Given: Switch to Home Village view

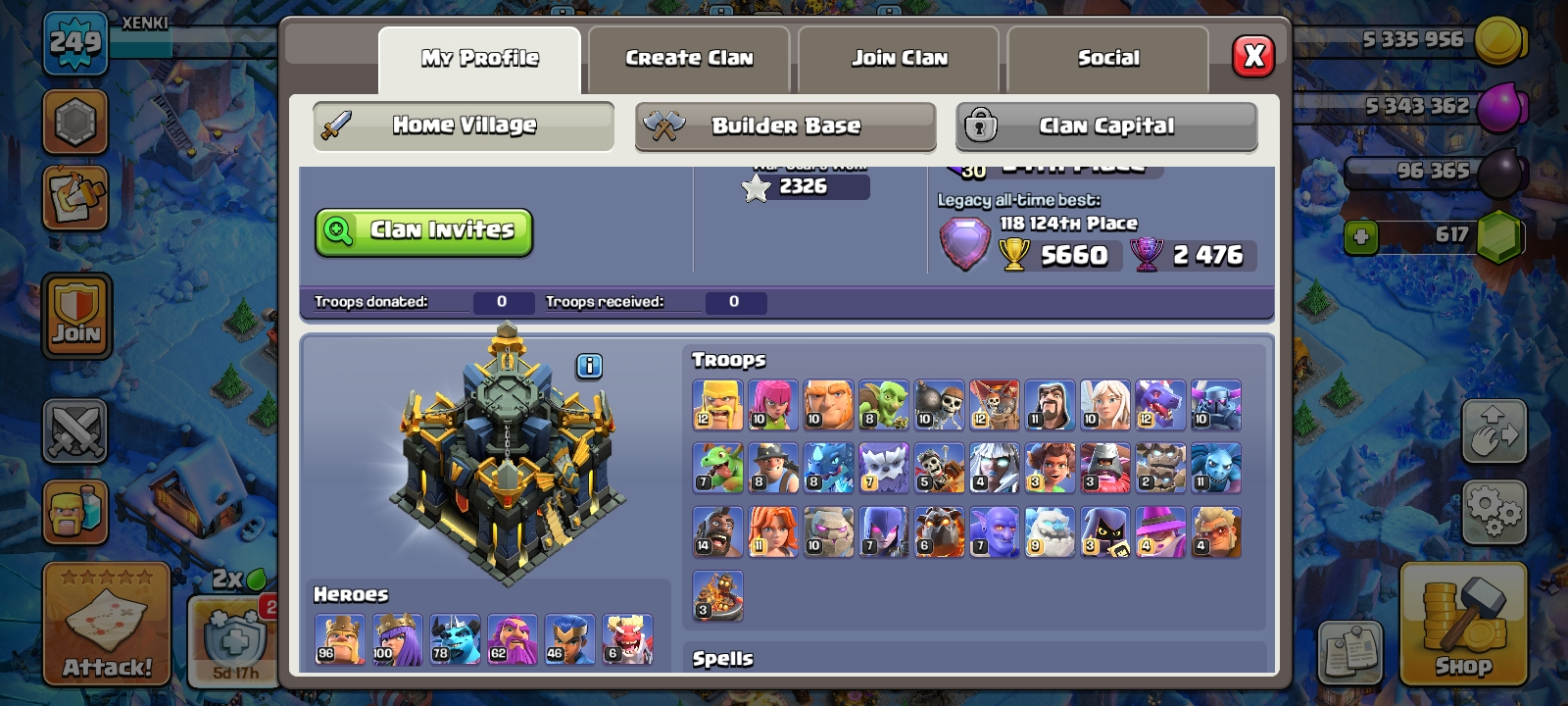Looking at the screenshot, I should [x=464, y=126].
